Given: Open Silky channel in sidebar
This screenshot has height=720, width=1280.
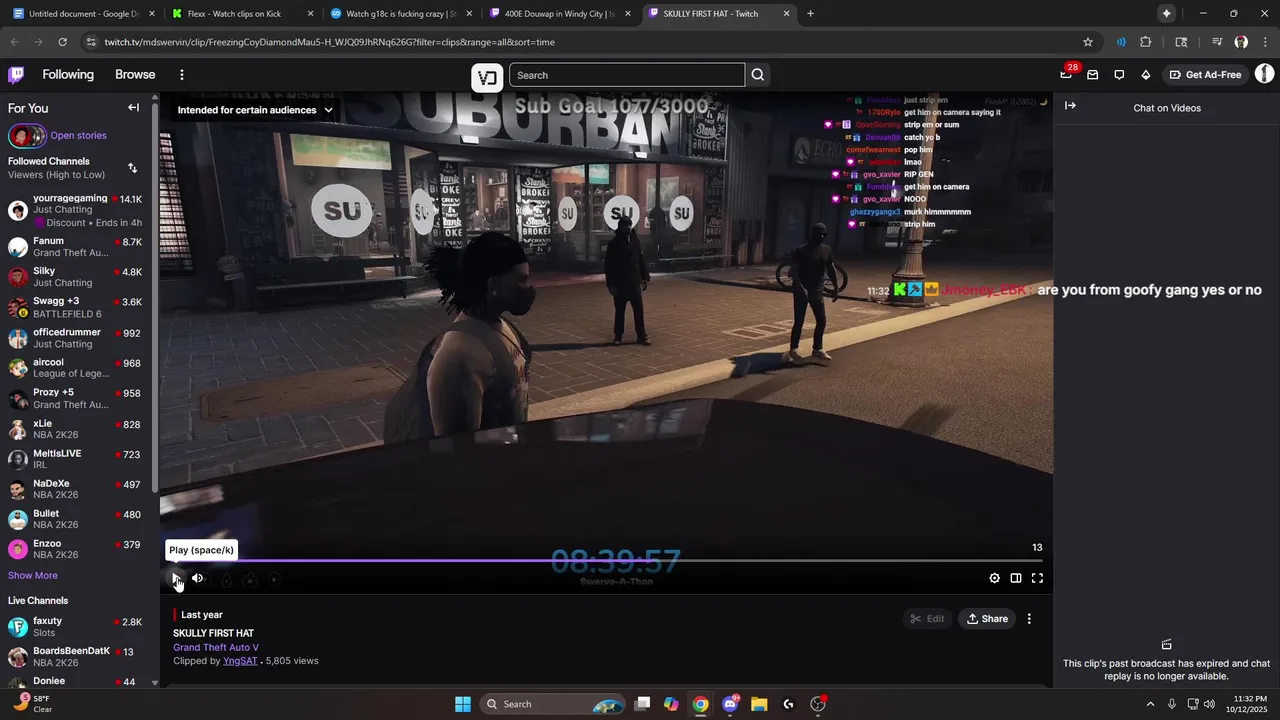Looking at the screenshot, I should tap(75, 277).
